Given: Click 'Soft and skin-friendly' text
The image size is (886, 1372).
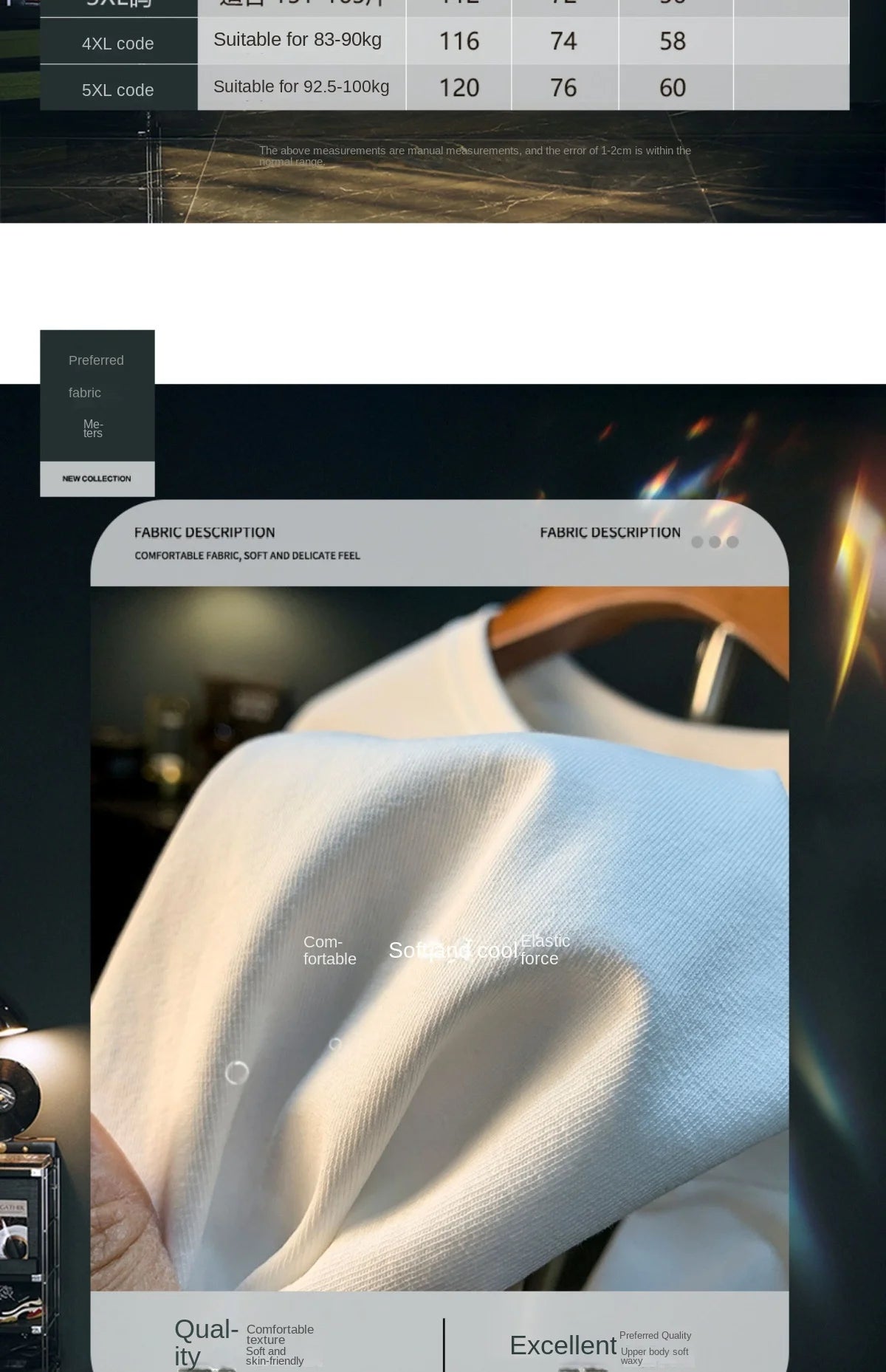Looking at the screenshot, I should 275,1356.
